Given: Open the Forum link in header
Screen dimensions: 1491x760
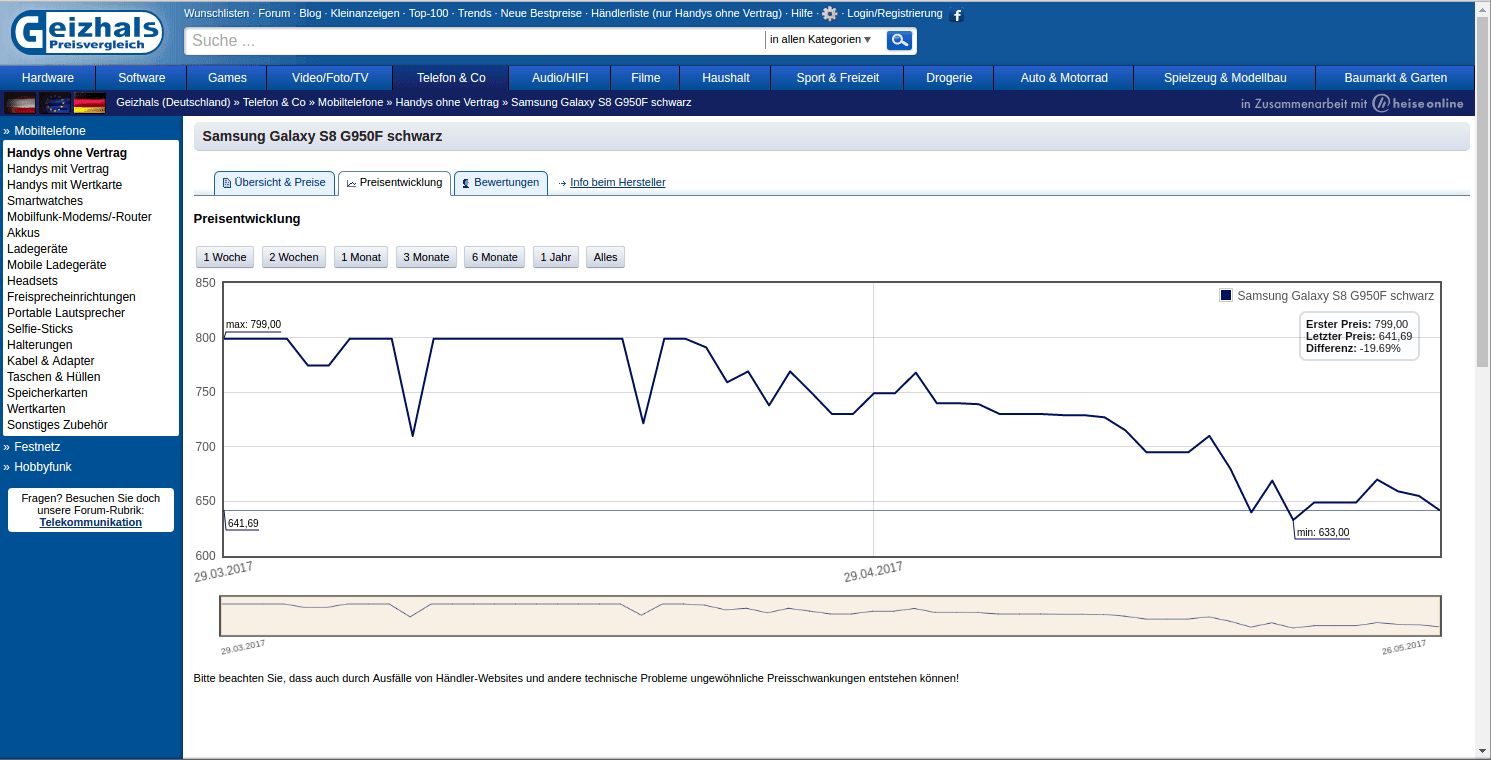Looking at the screenshot, I should [274, 14].
